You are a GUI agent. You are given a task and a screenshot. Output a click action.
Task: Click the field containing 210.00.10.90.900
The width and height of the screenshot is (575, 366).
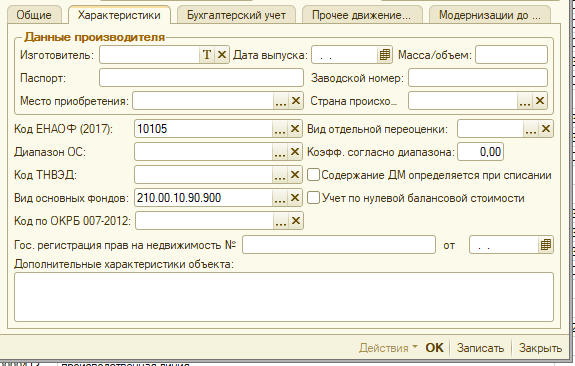click(204, 198)
